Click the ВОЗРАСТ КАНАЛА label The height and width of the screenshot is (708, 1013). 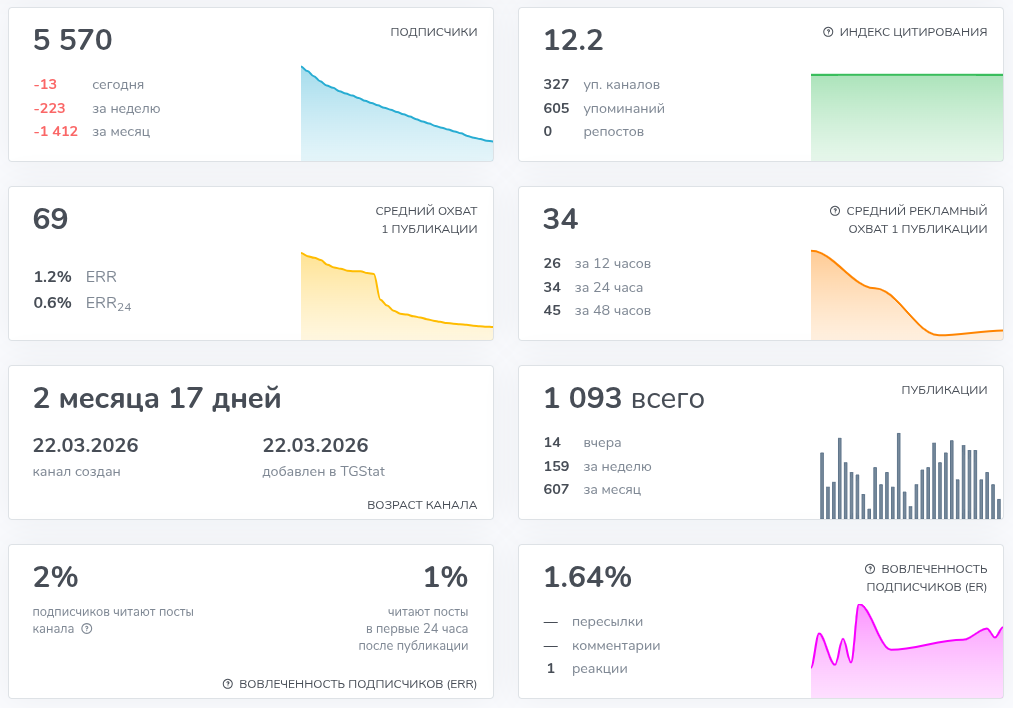(422, 505)
